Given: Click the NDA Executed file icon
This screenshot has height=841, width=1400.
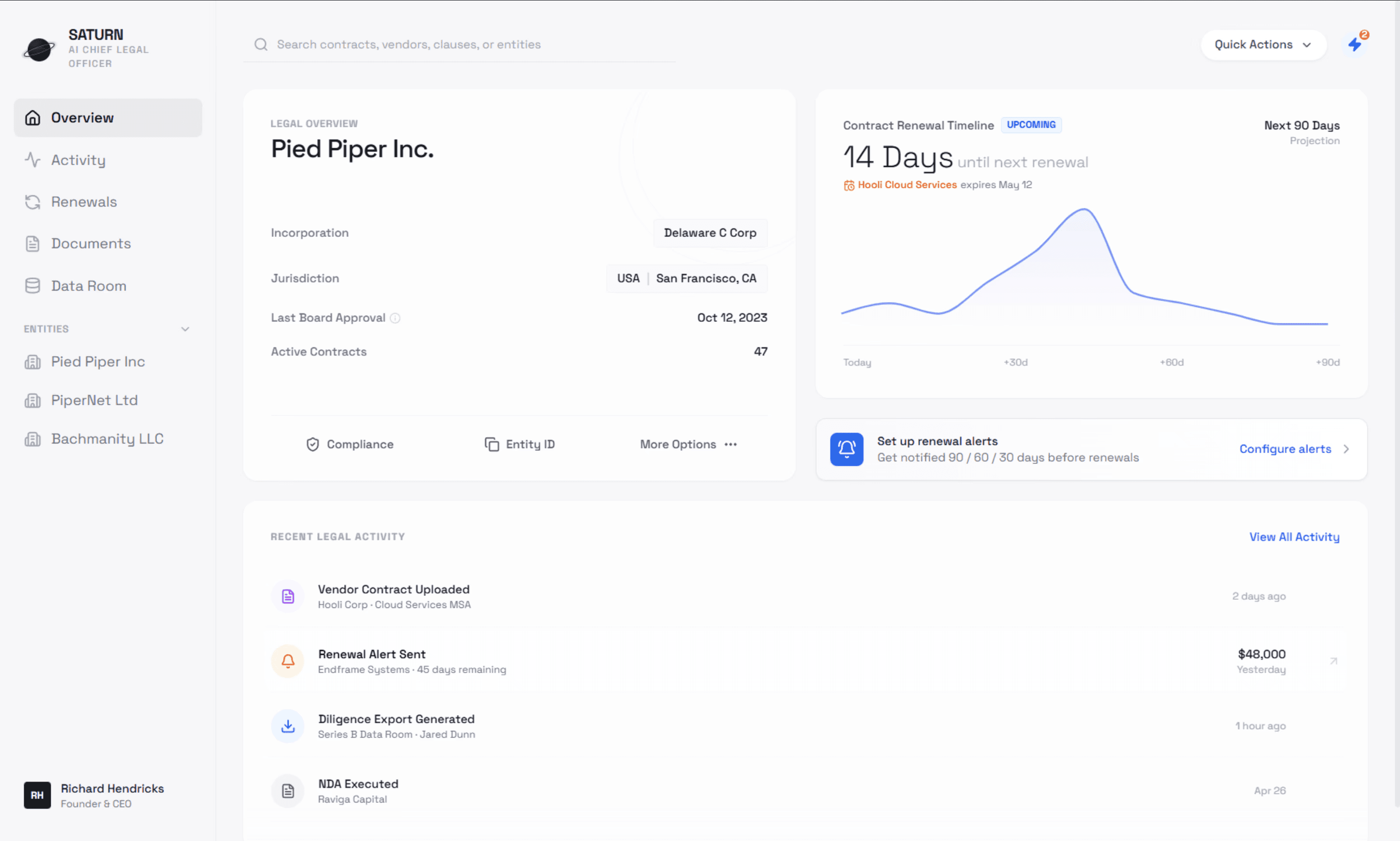Looking at the screenshot, I should (288, 790).
